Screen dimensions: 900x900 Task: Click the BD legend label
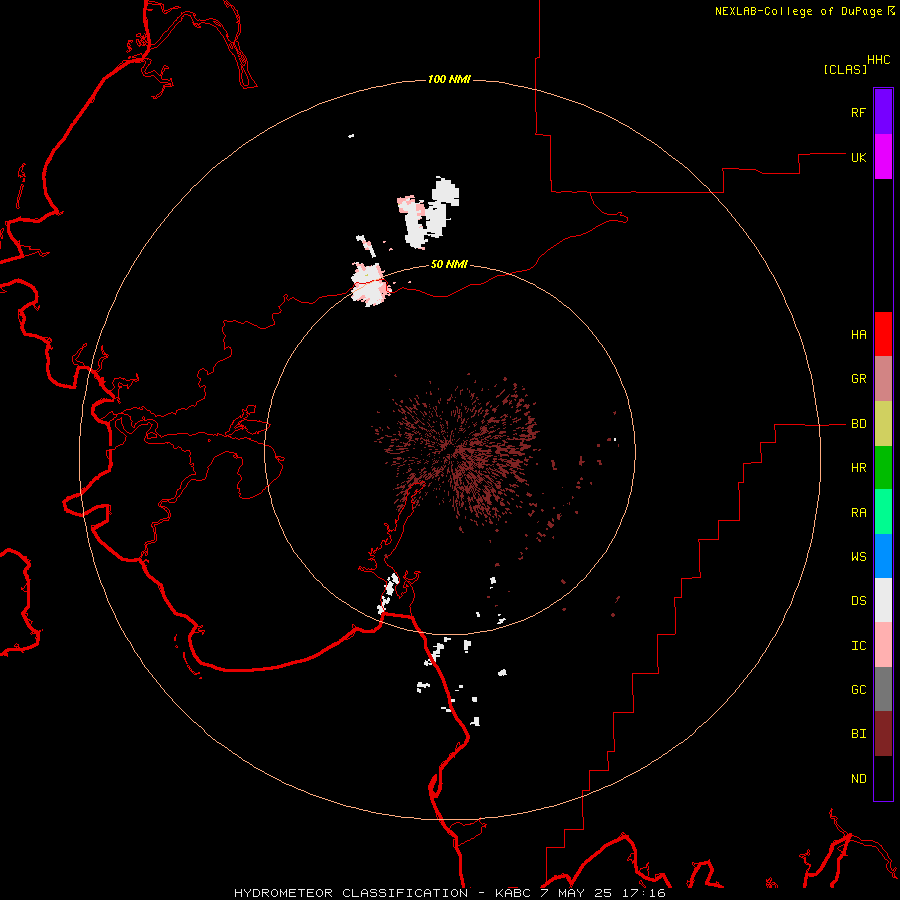[858, 424]
